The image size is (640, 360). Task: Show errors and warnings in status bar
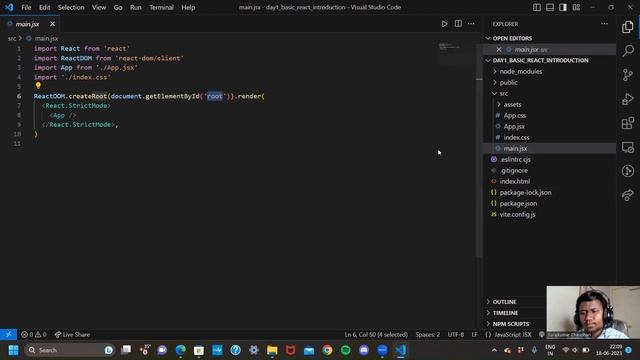tap(34, 335)
